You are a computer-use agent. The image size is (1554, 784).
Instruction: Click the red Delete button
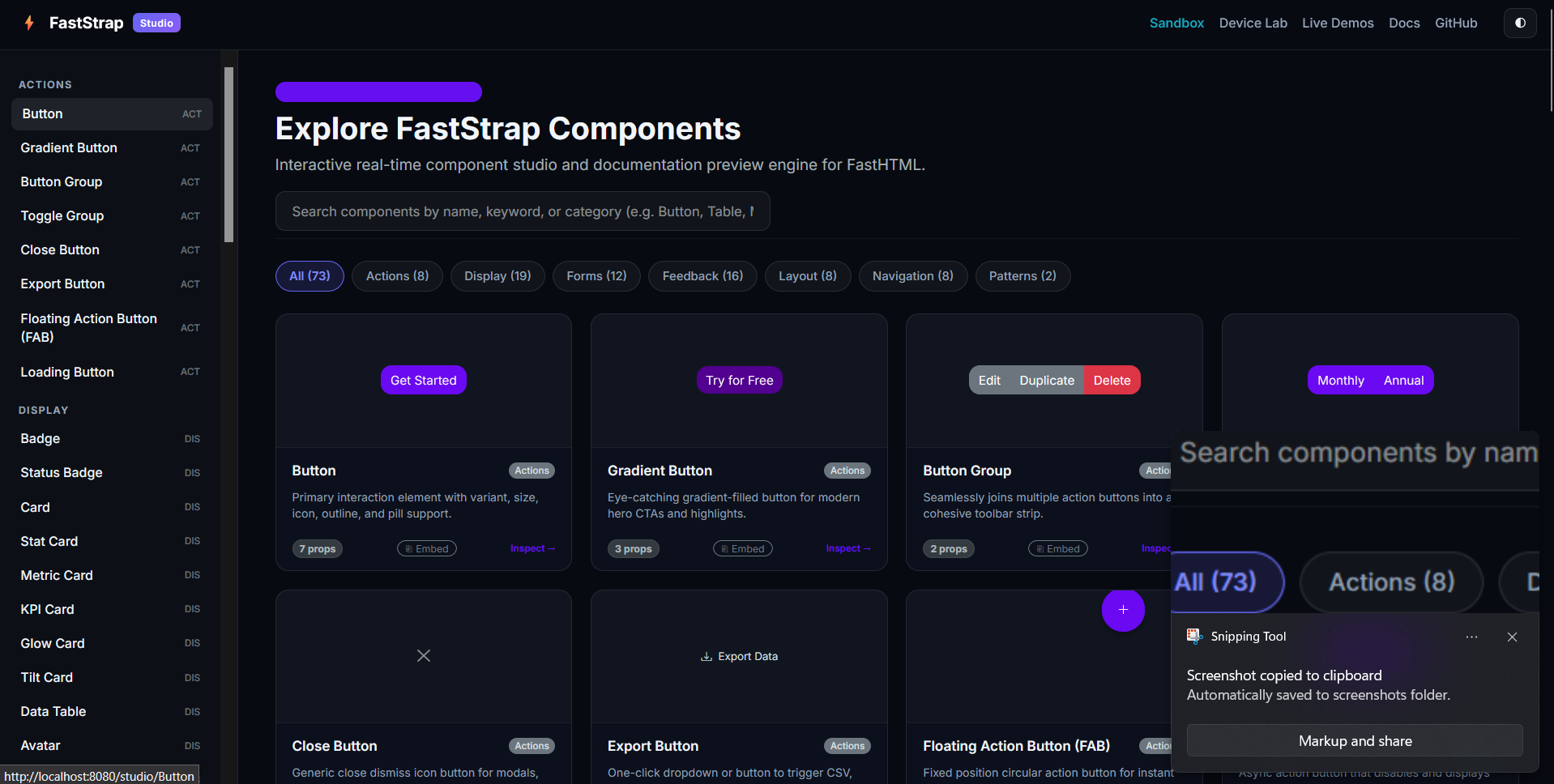pos(1112,380)
